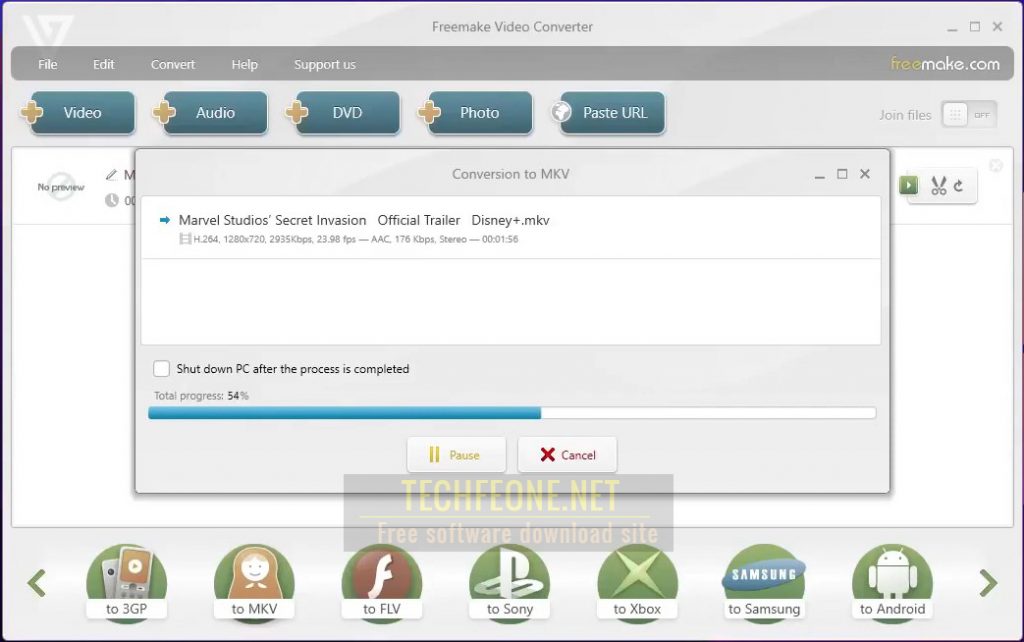Add images using the Photo button
Viewport: 1024px width, 642px height.
[x=475, y=113]
